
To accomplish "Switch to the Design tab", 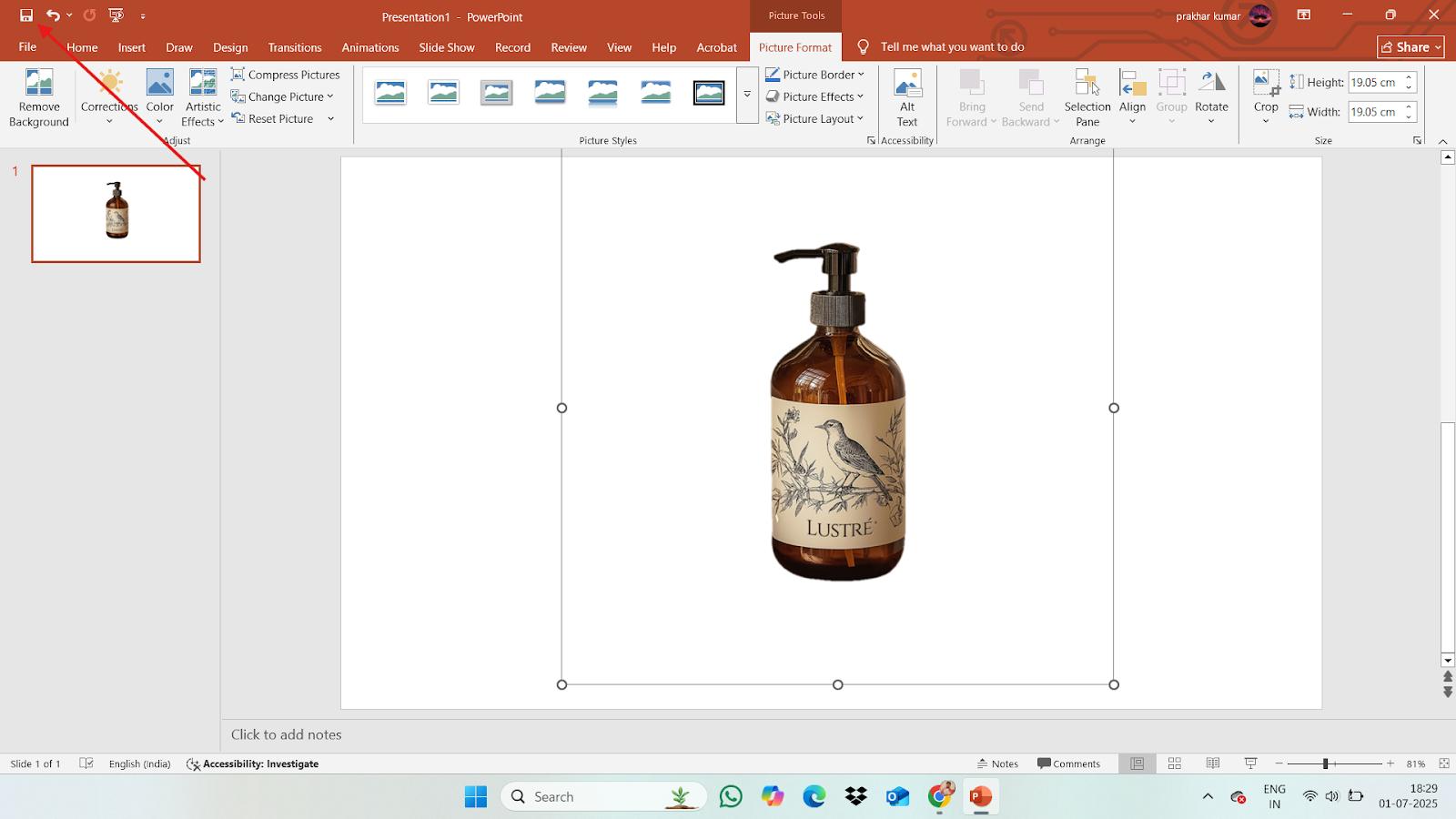I will (230, 47).
